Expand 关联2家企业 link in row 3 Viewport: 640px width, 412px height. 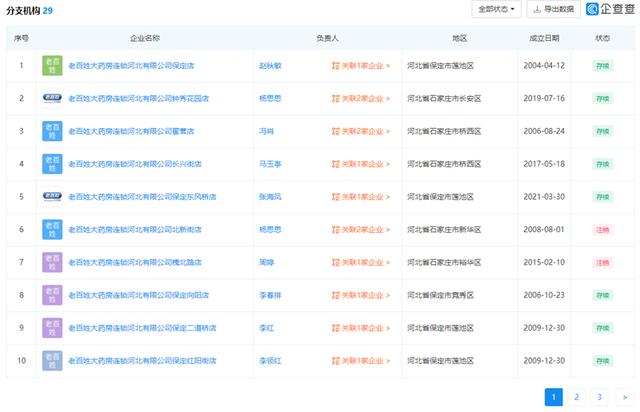coord(361,131)
